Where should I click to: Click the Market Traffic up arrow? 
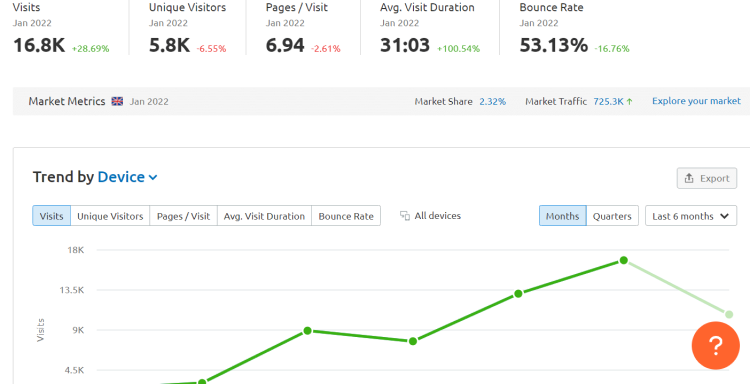tap(629, 101)
